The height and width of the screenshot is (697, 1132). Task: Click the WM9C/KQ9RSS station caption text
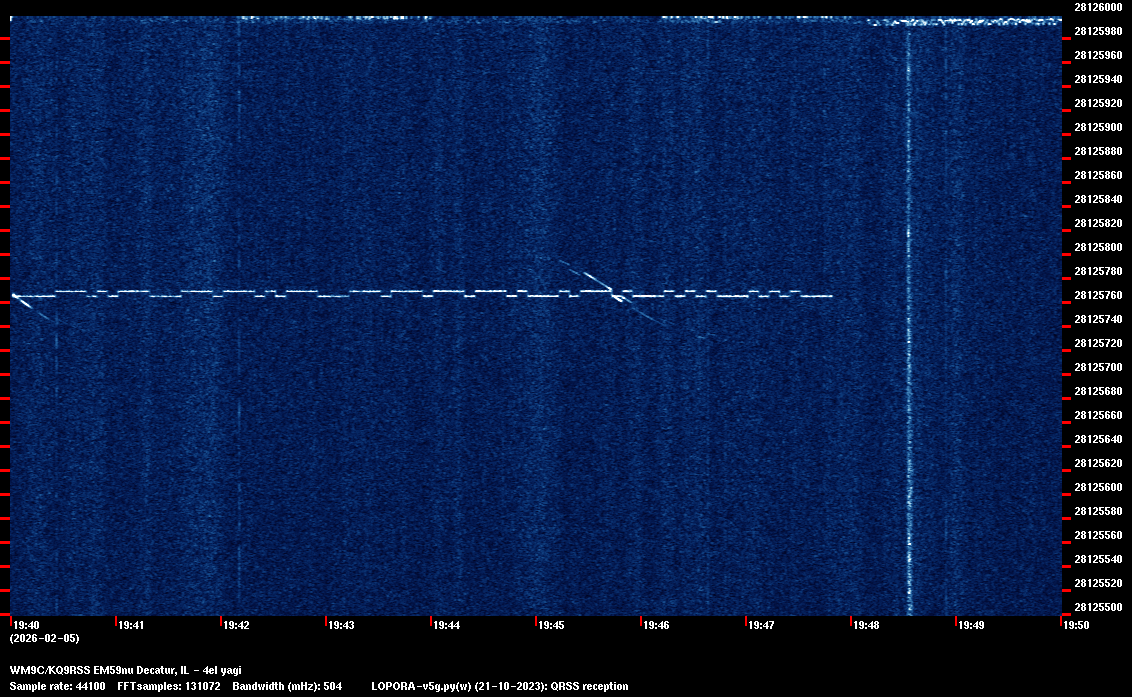click(125, 670)
